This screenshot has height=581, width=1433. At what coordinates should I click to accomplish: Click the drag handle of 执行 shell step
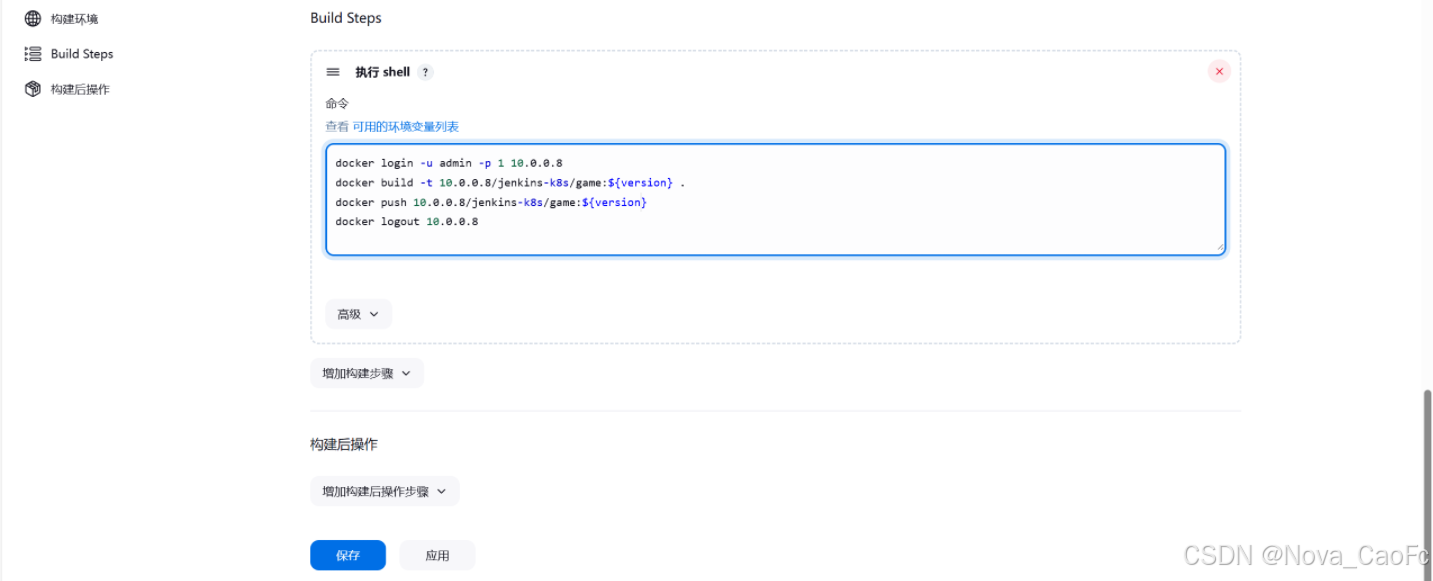pyautogui.click(x=333, y=72)
